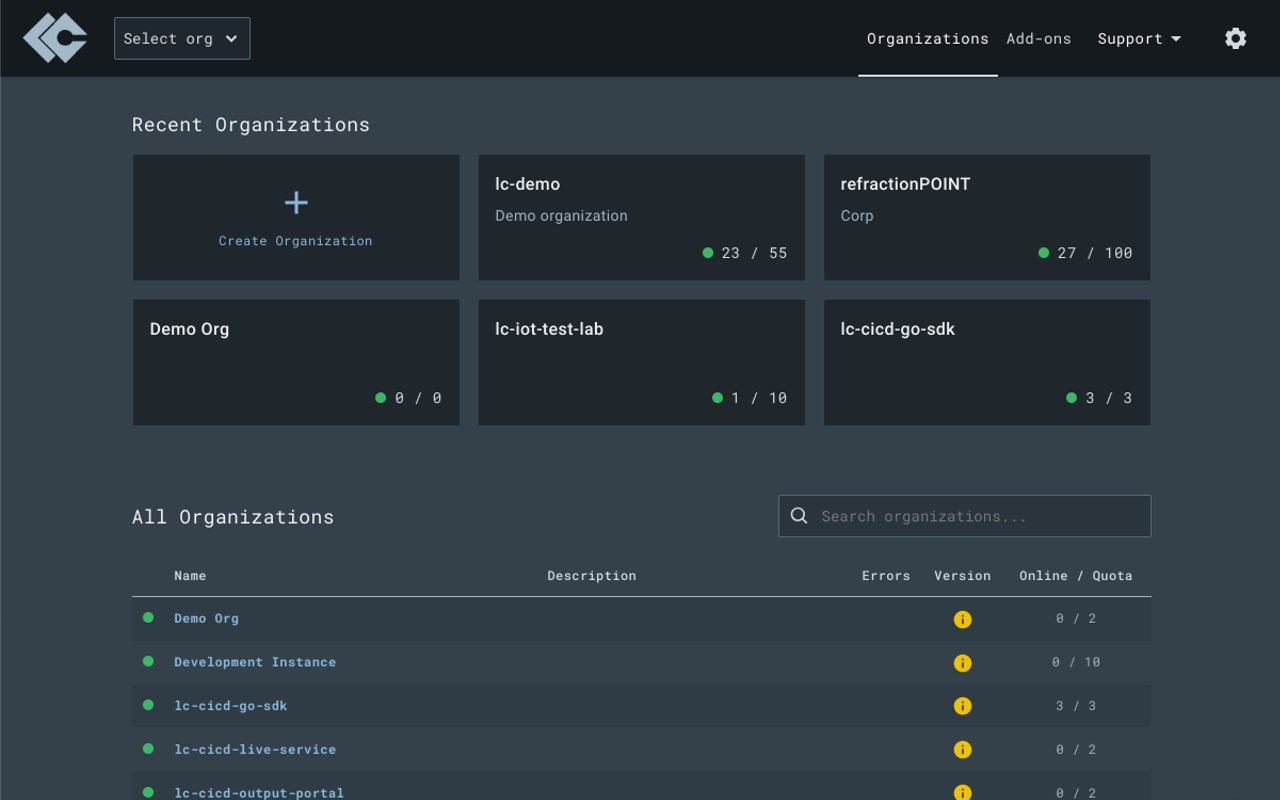Go to the Add-ons tab
The width and height of the screenshot is (1280, 800).
click(1038, 39)
